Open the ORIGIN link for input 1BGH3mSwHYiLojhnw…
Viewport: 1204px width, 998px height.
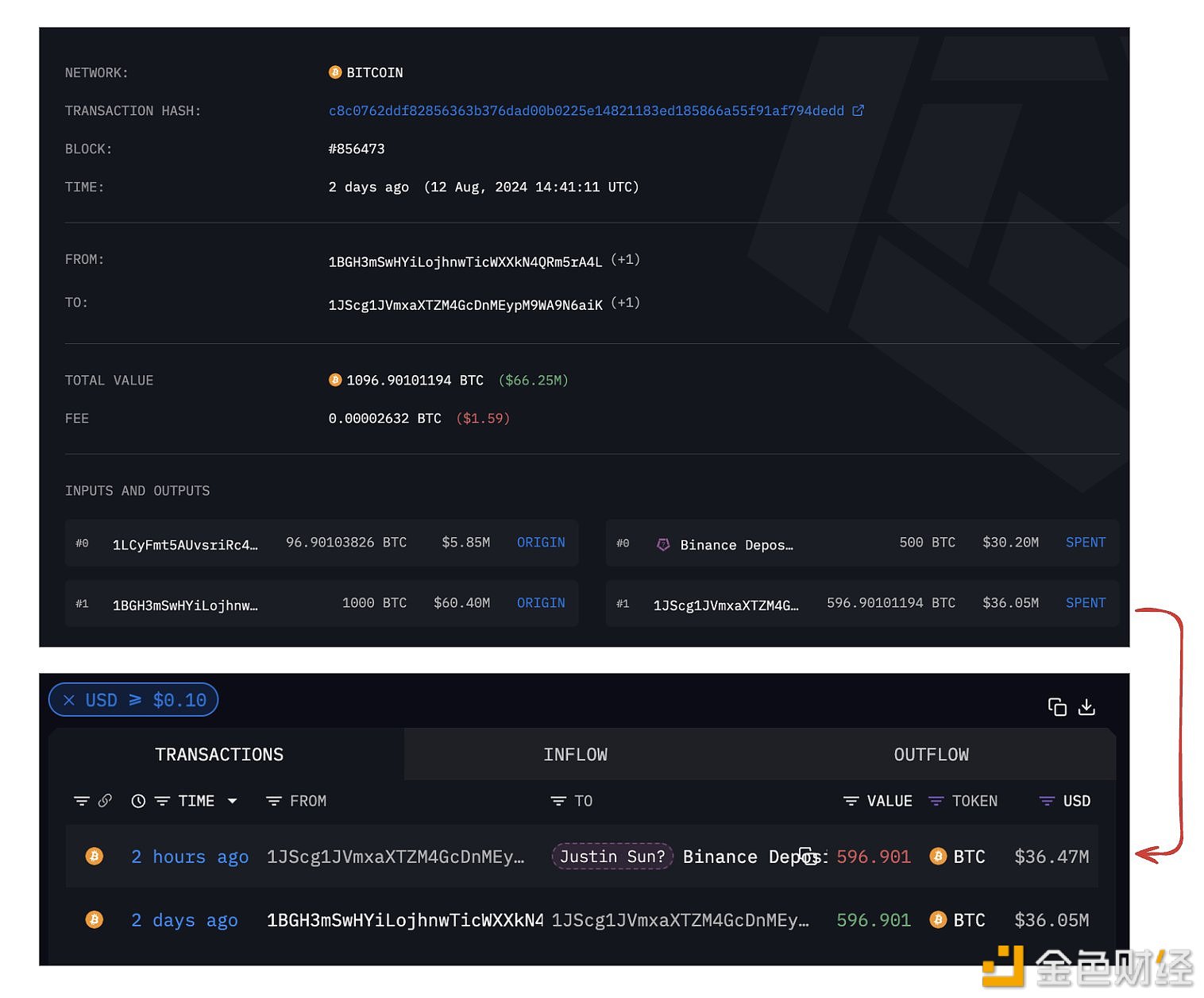(x=541, y=603)
